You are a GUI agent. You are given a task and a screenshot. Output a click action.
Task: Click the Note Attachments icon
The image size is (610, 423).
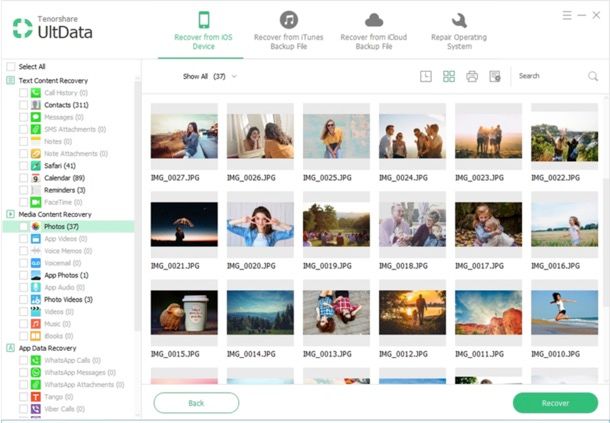[36, 154]
